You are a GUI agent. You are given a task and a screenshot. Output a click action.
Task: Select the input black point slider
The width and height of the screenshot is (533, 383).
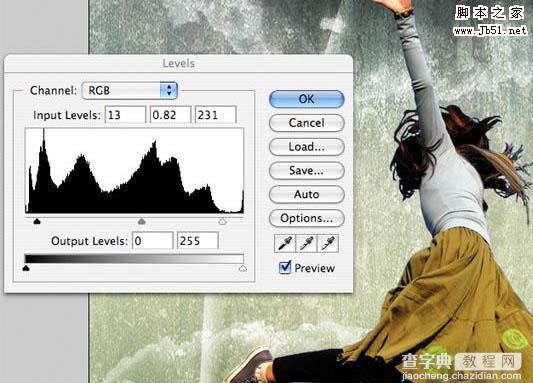(x=37, y=222)
